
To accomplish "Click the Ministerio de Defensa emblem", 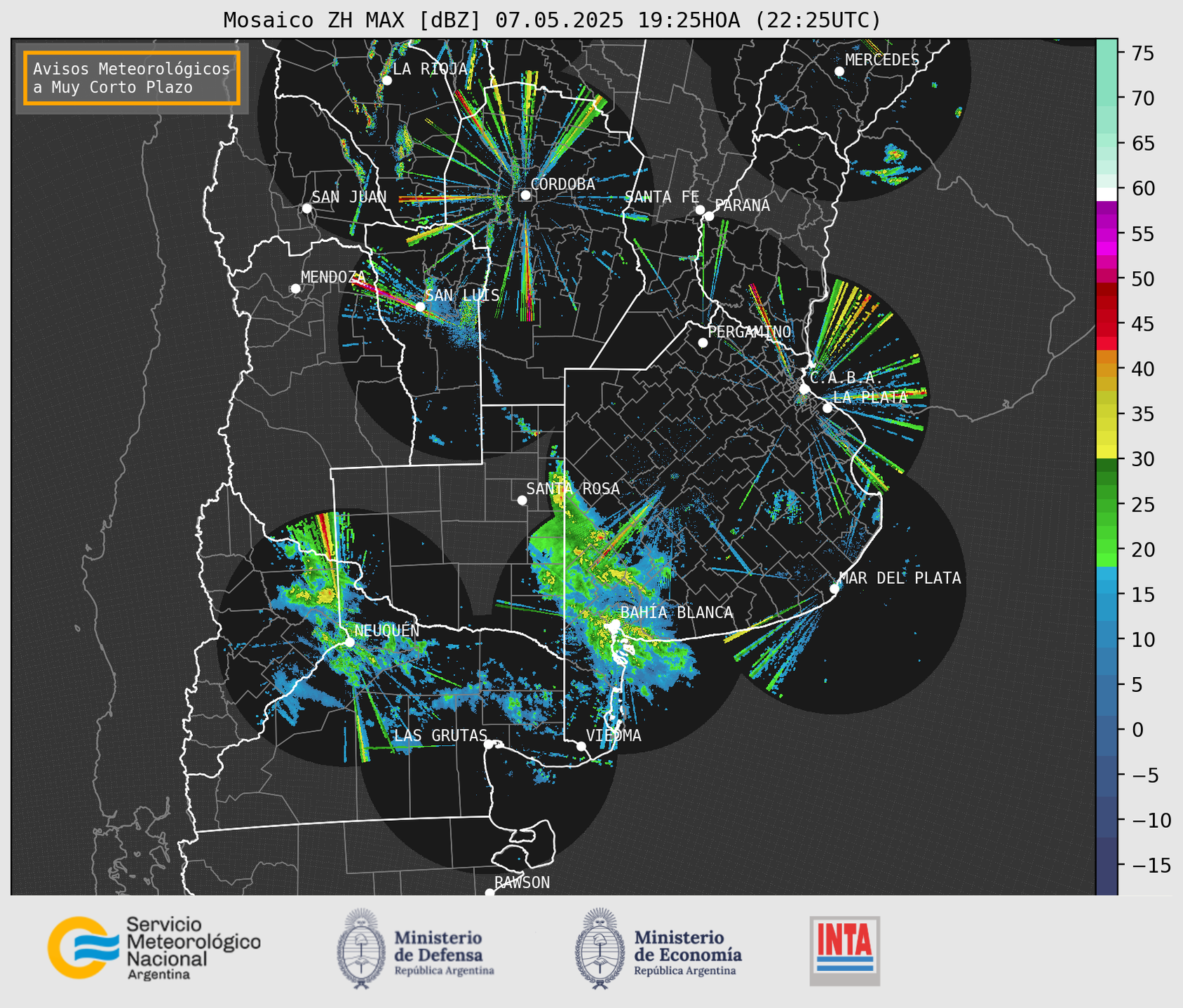I will [361, 949].
